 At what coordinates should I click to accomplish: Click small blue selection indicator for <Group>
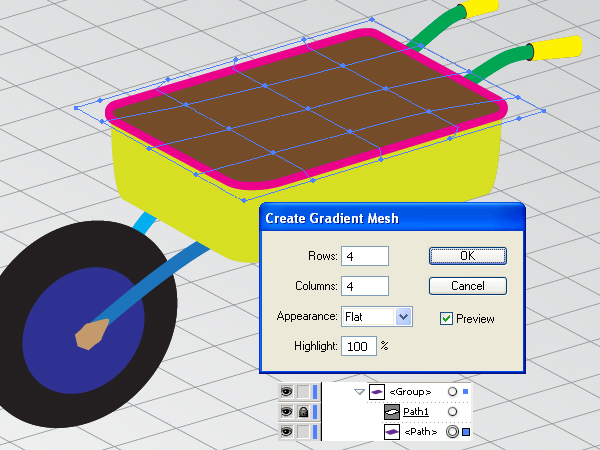[466, 391]
